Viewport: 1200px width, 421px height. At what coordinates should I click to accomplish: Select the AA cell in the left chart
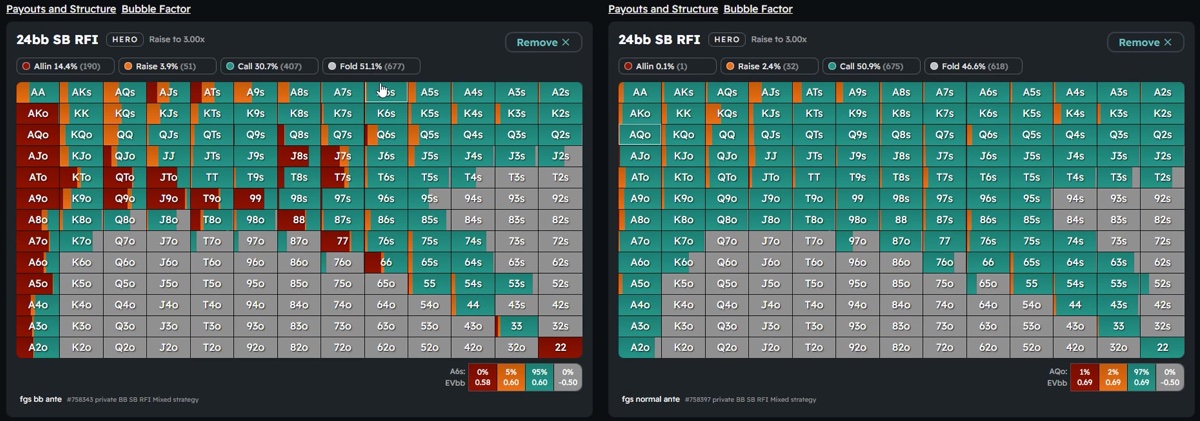pyautogui.click(x=38, y=92)
